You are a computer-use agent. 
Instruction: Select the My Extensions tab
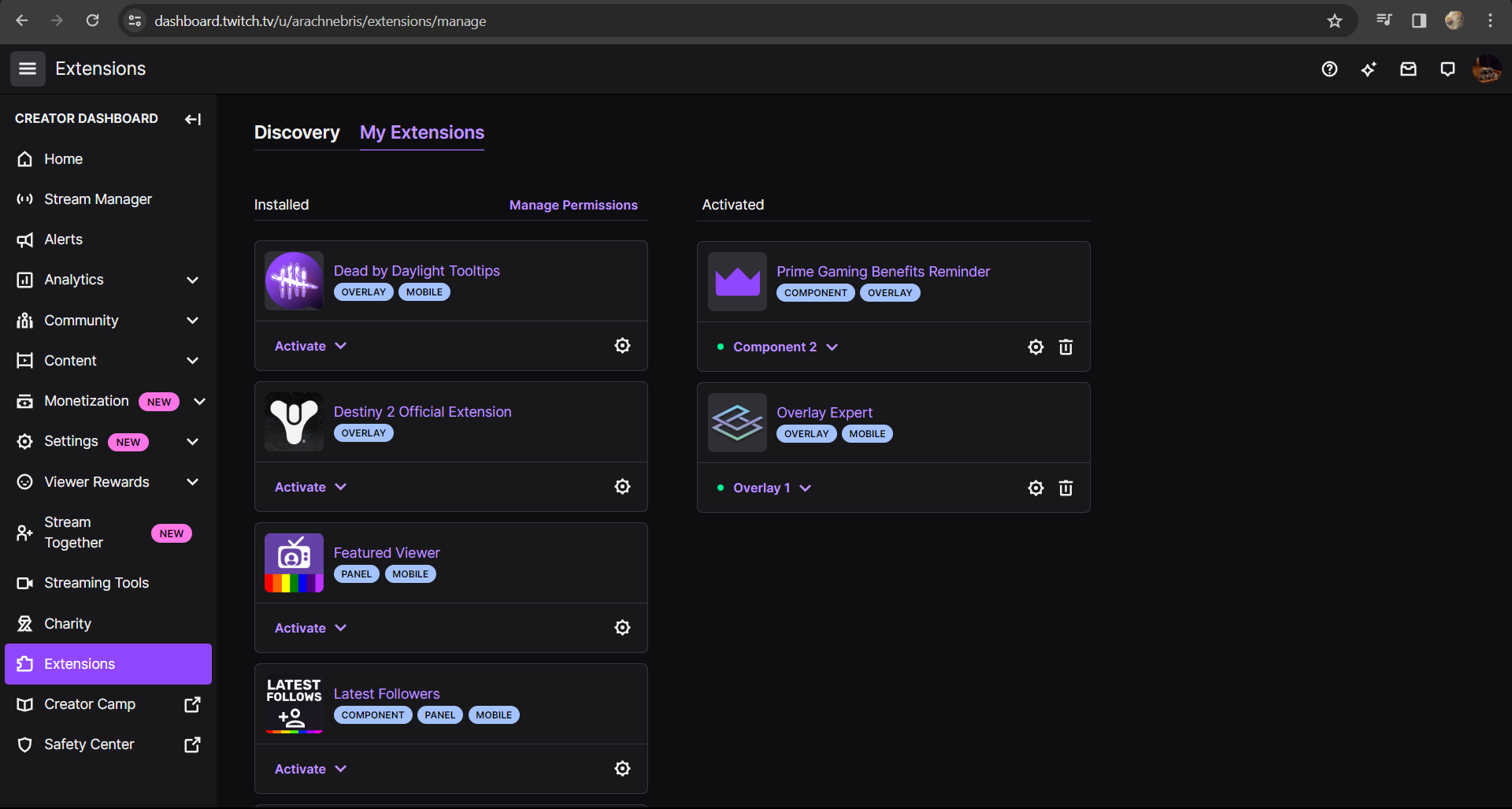[x=422, y=132]
